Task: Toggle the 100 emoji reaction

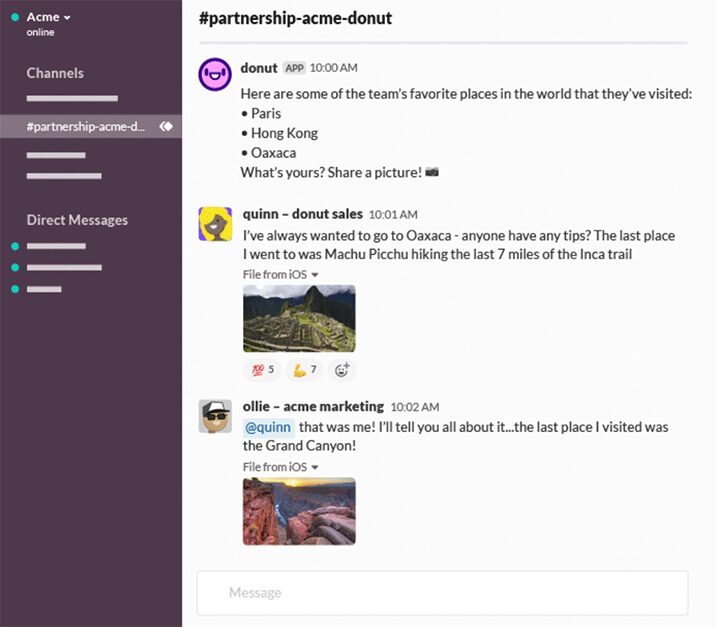Action: (x=263, y=370)
